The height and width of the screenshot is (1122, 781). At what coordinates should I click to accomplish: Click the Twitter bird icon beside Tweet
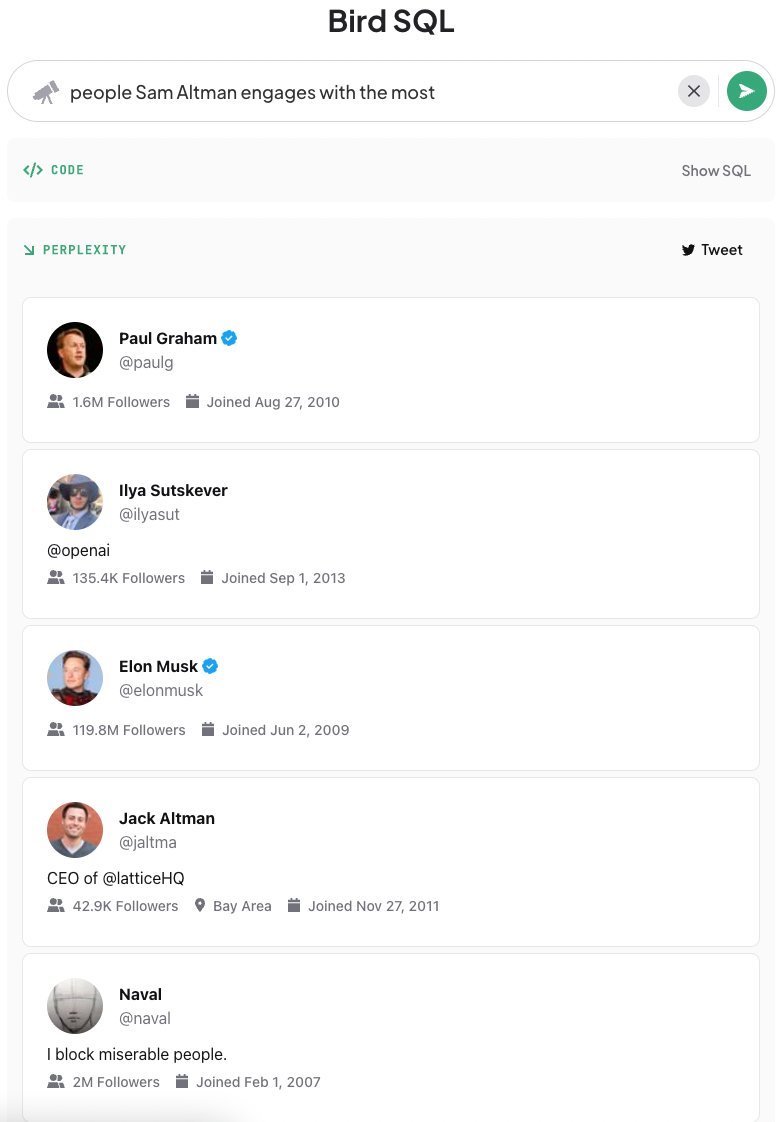[x=688, y=250]
